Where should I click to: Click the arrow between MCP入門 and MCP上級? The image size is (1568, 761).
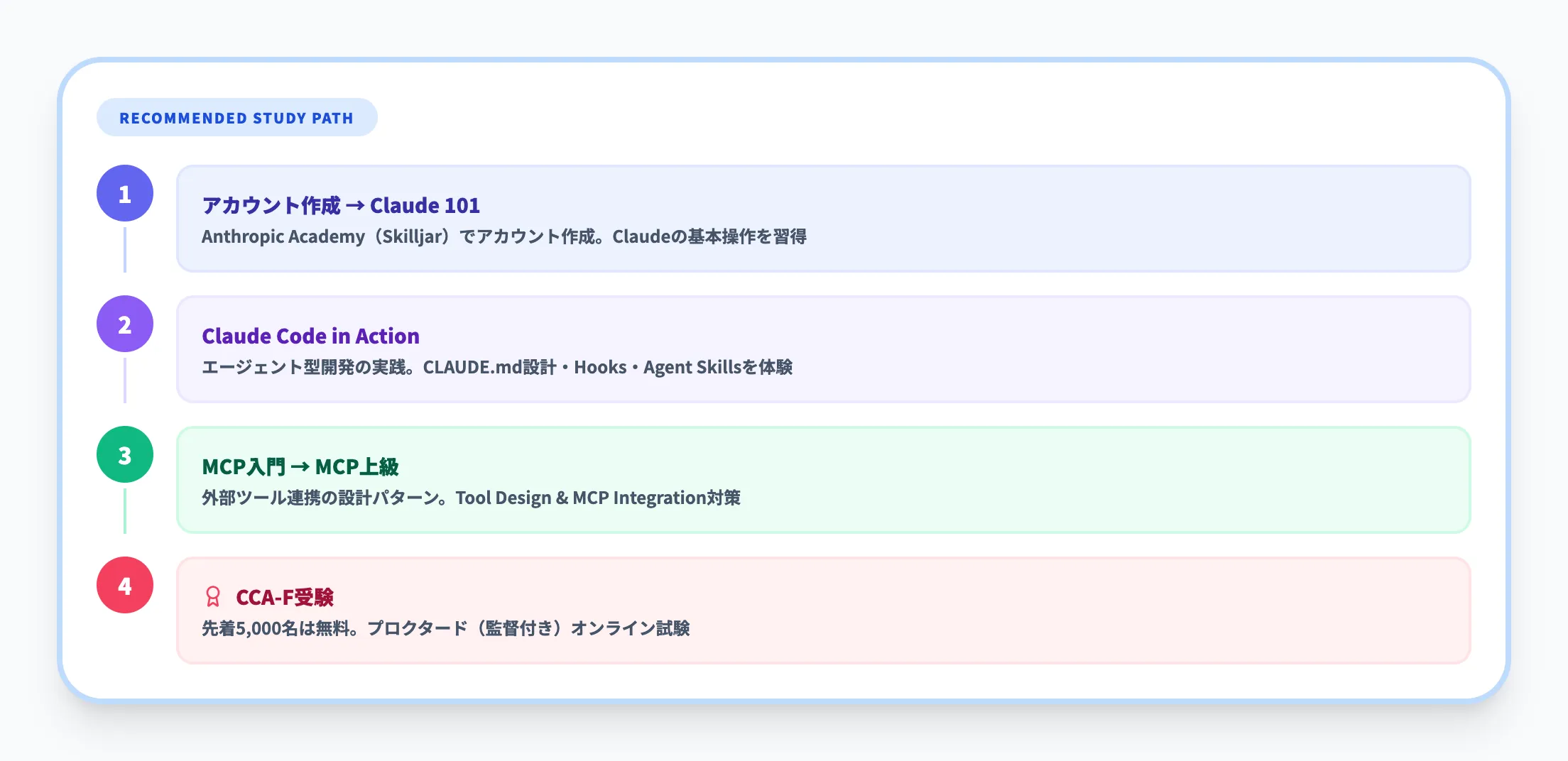pyautogui.click(x=300, y=467)
